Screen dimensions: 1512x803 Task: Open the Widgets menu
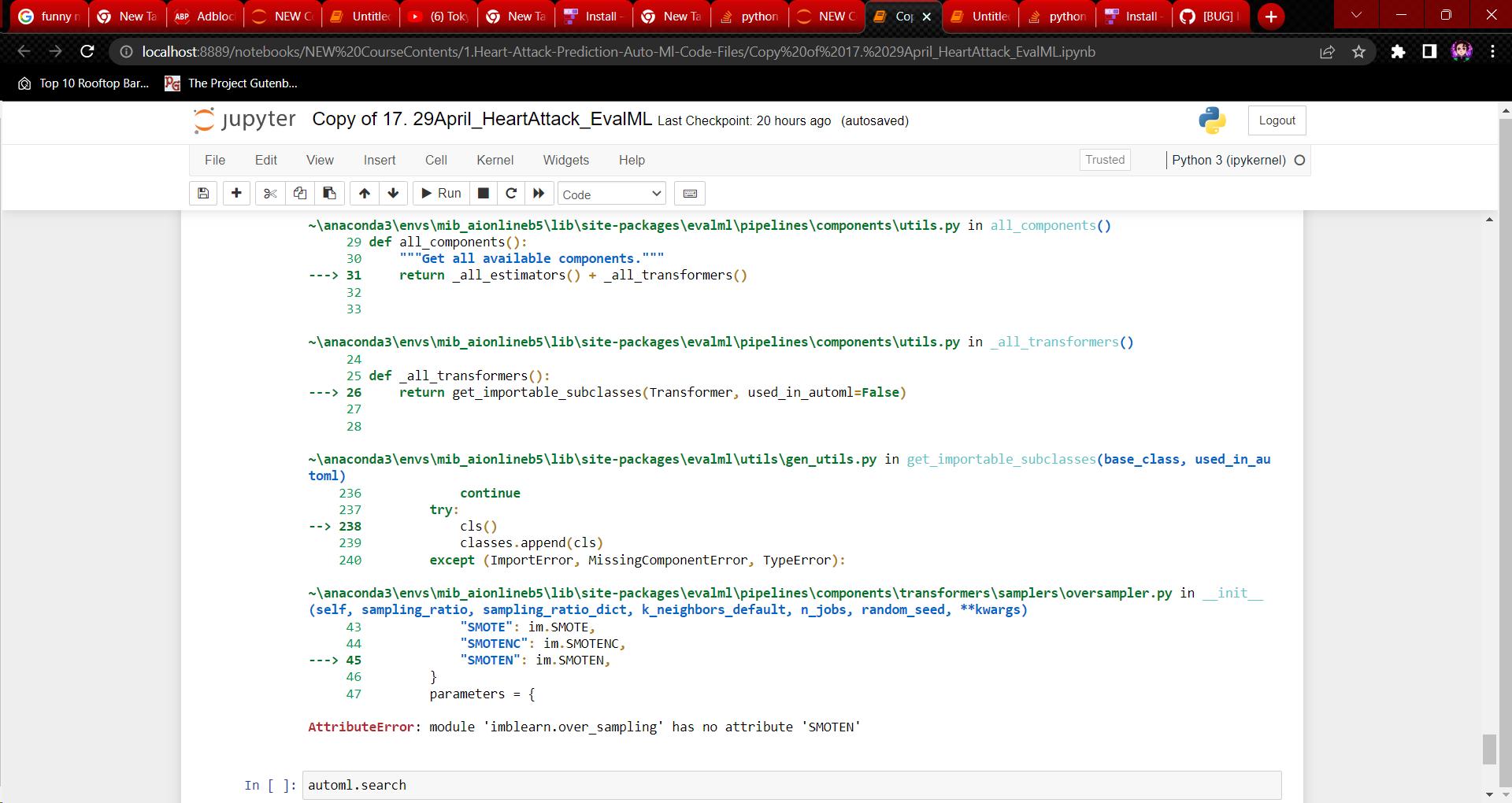[x=566, y=160]
